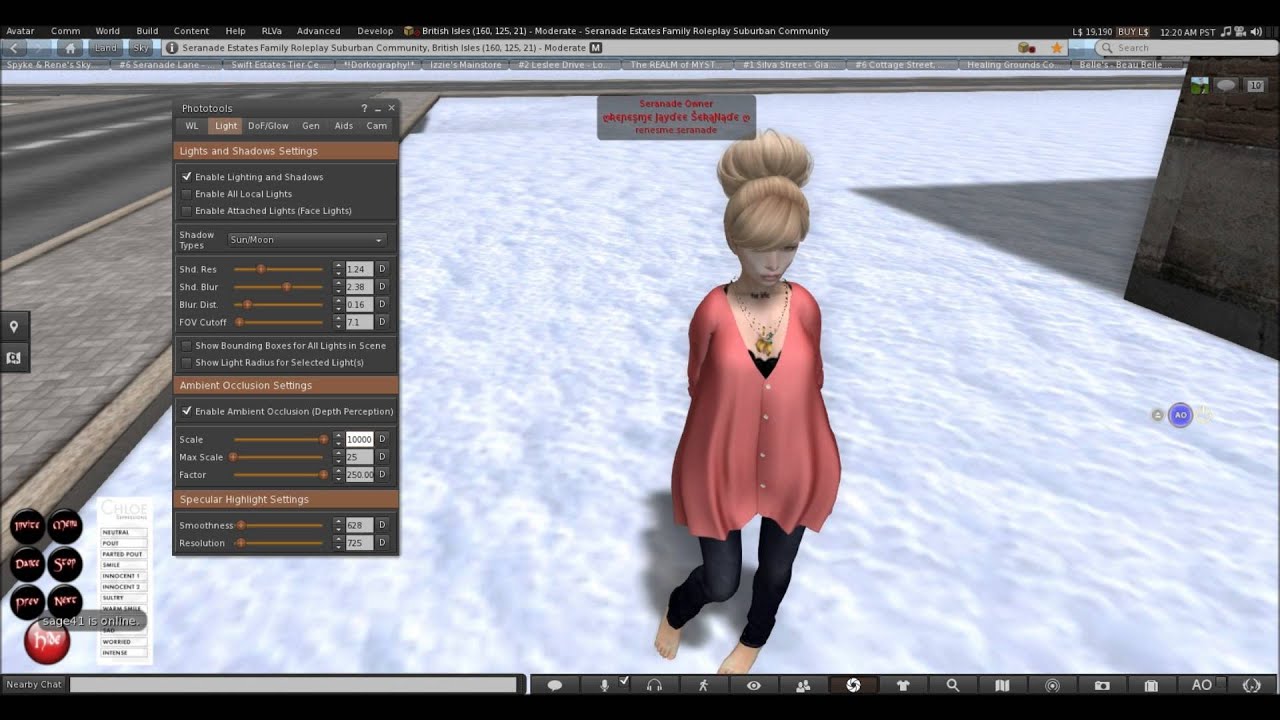Switch to Cam tab
Screen dimensions: 1280x720
coord(376,126)
